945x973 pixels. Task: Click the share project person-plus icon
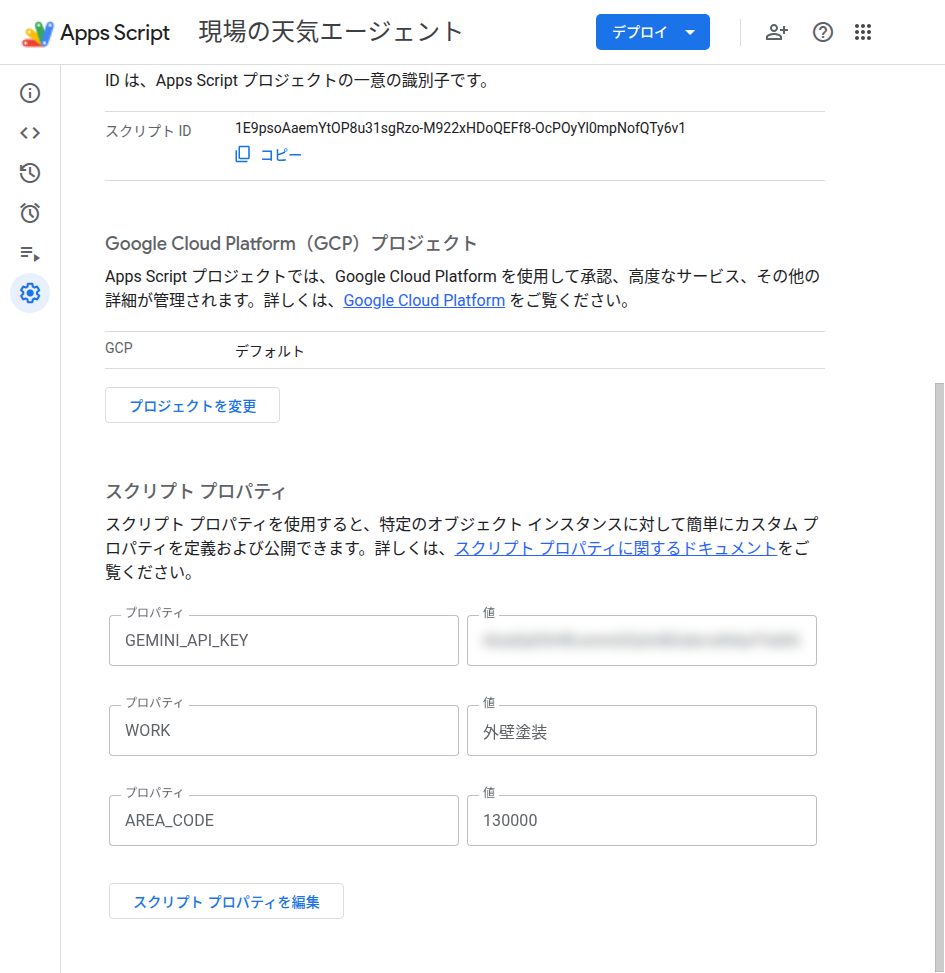(776, 32)
